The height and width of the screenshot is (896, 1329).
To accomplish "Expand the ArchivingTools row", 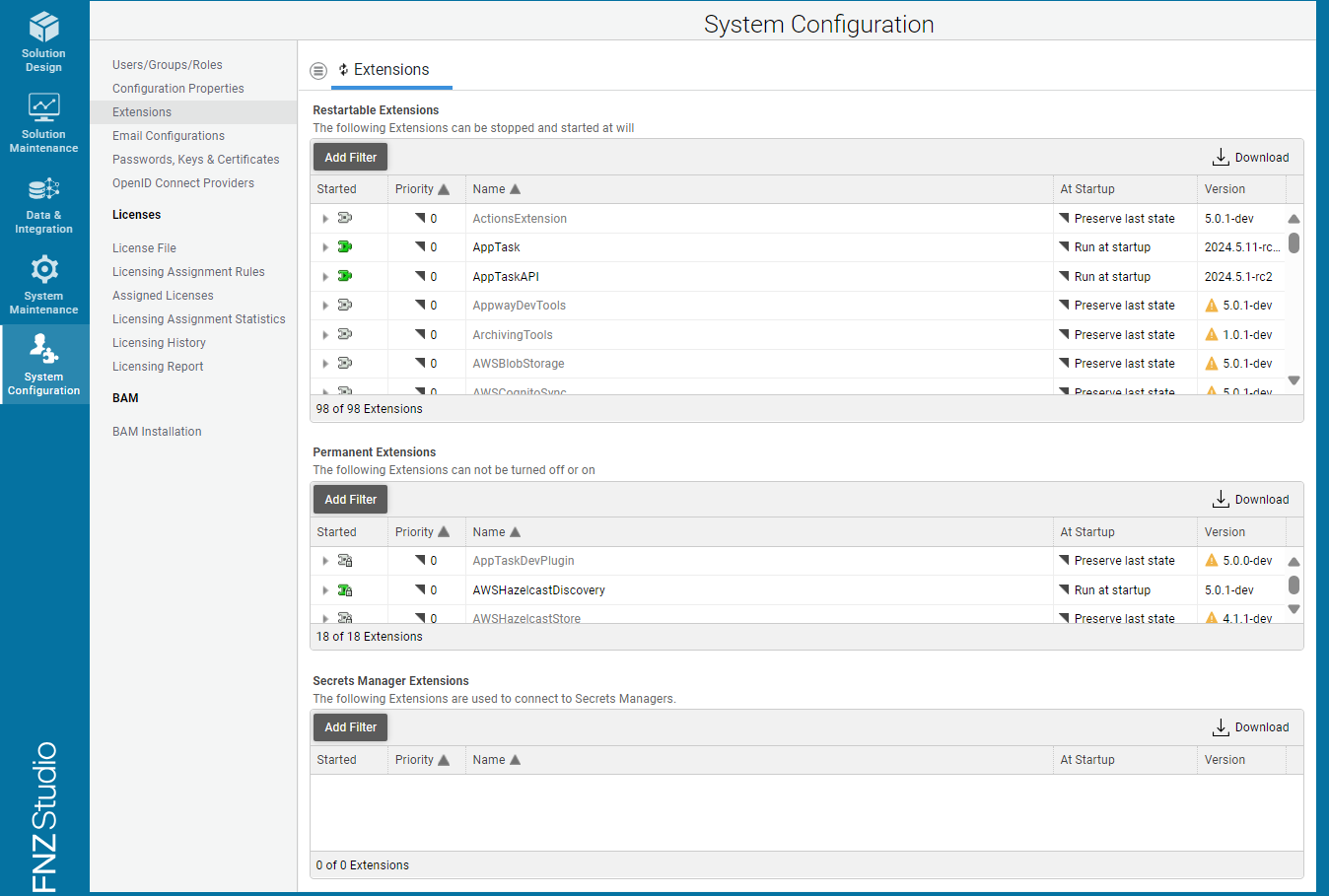I will coord(325,335).
